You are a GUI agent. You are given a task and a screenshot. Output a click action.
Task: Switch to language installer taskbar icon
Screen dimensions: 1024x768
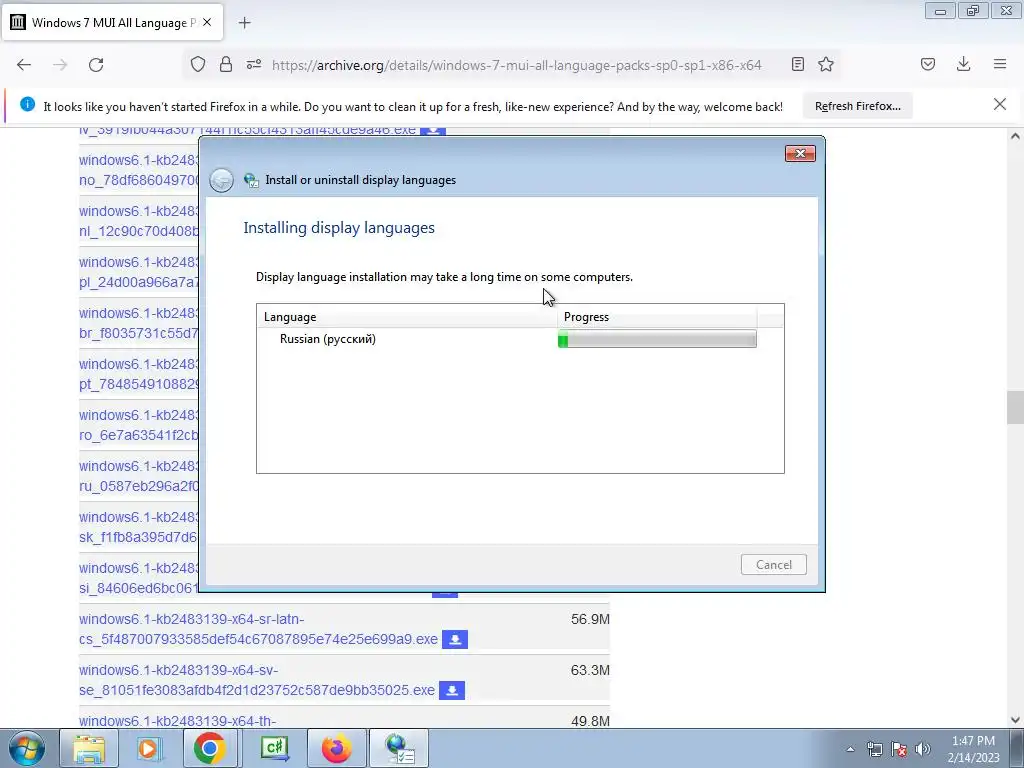(399, 748)
